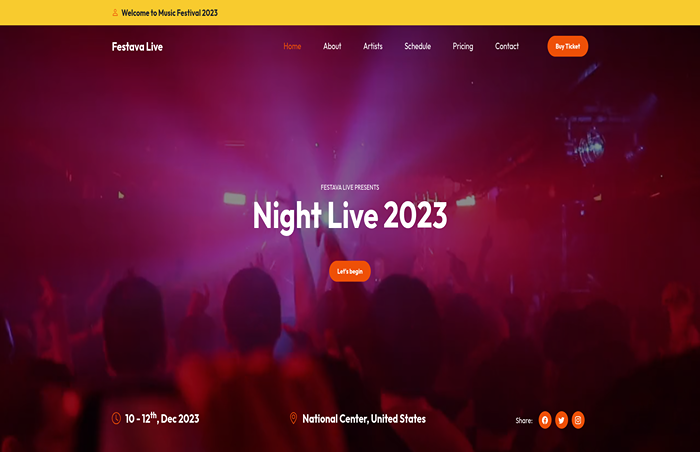700x452 pixels.
Task: Click the Night Live 2023 headline
Action: 350,216
